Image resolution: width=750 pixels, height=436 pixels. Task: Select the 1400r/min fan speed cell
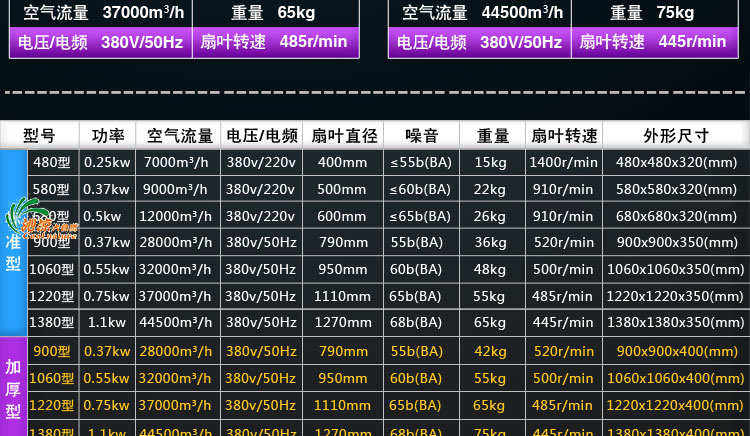click(x=563, y=162)
